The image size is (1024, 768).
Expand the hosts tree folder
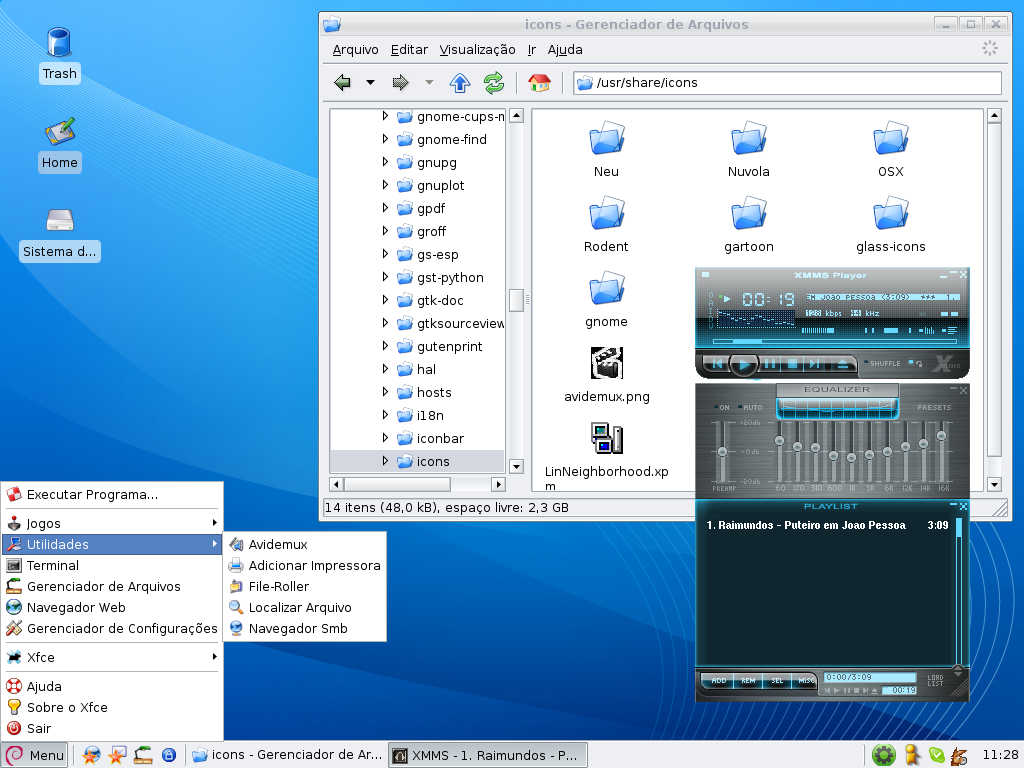tap(385, 392)
